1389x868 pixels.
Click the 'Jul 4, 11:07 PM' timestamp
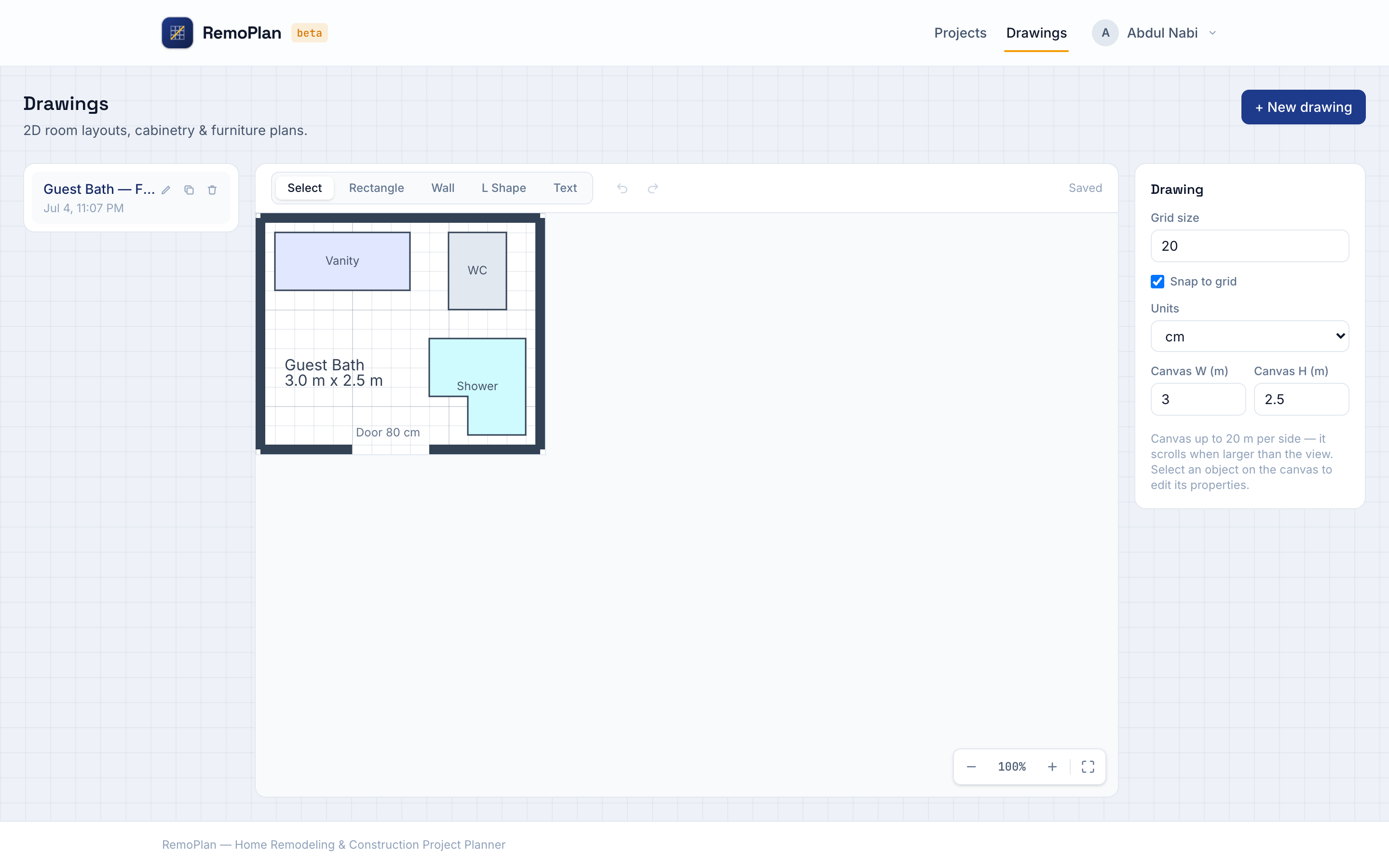(84, 208)
